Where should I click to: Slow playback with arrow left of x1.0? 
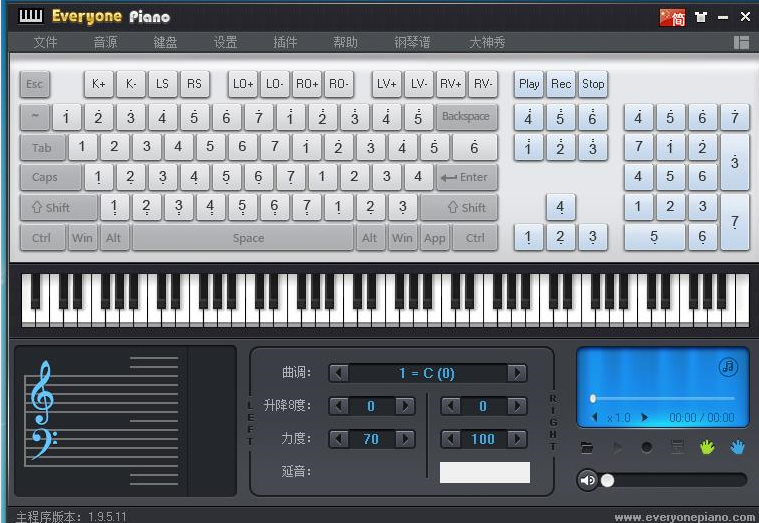coord(595,417)
